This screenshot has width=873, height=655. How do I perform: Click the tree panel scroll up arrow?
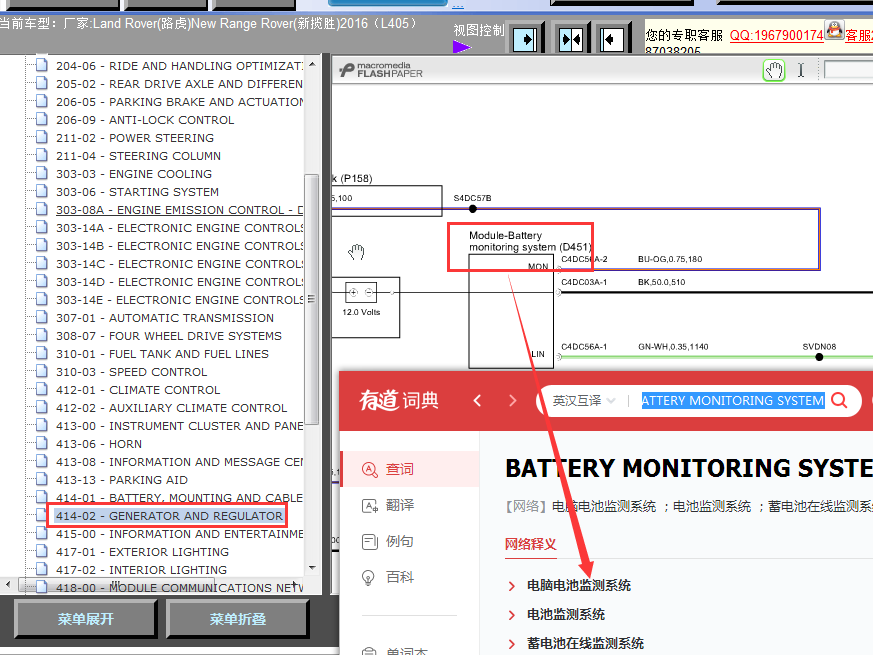coord(312,65)
